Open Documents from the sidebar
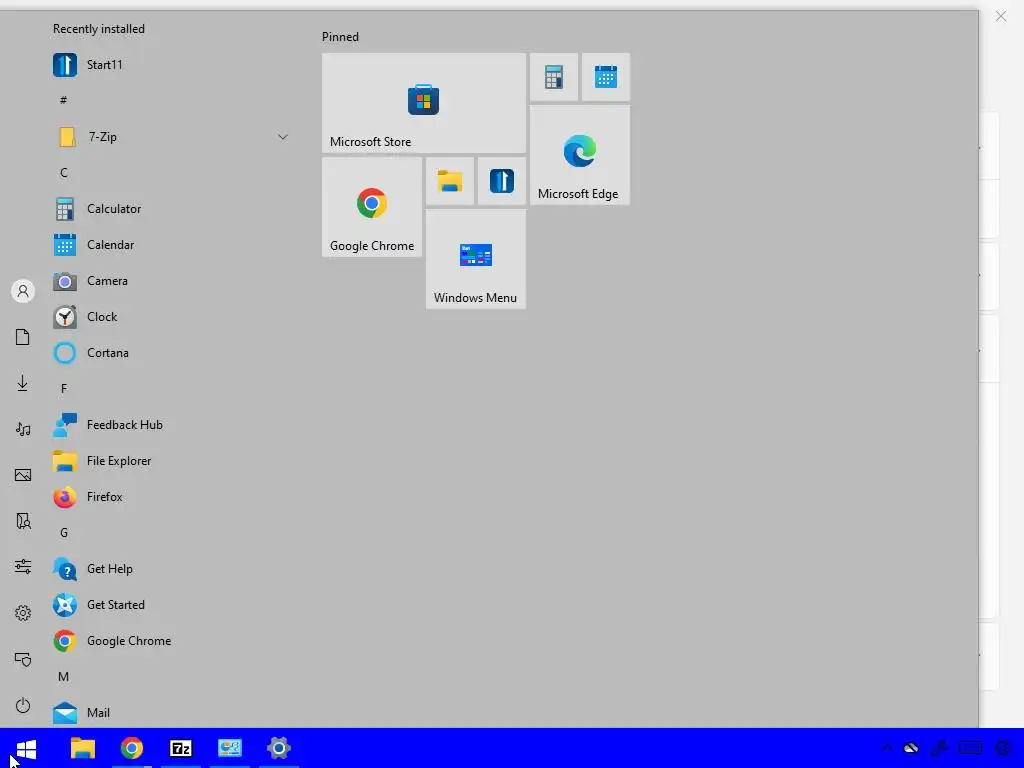Image resolution: width=1024 pixels, height=768 pixels. (x=23, y=337)
